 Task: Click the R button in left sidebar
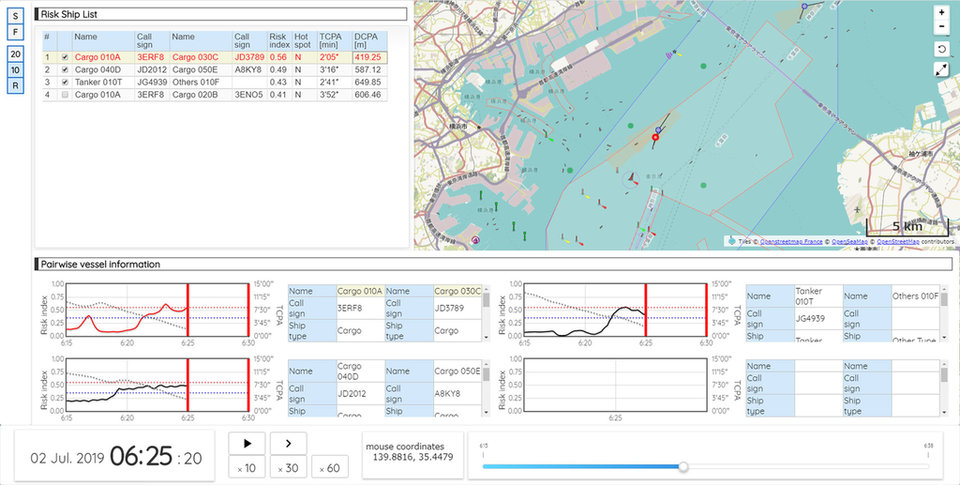(16, 86)
